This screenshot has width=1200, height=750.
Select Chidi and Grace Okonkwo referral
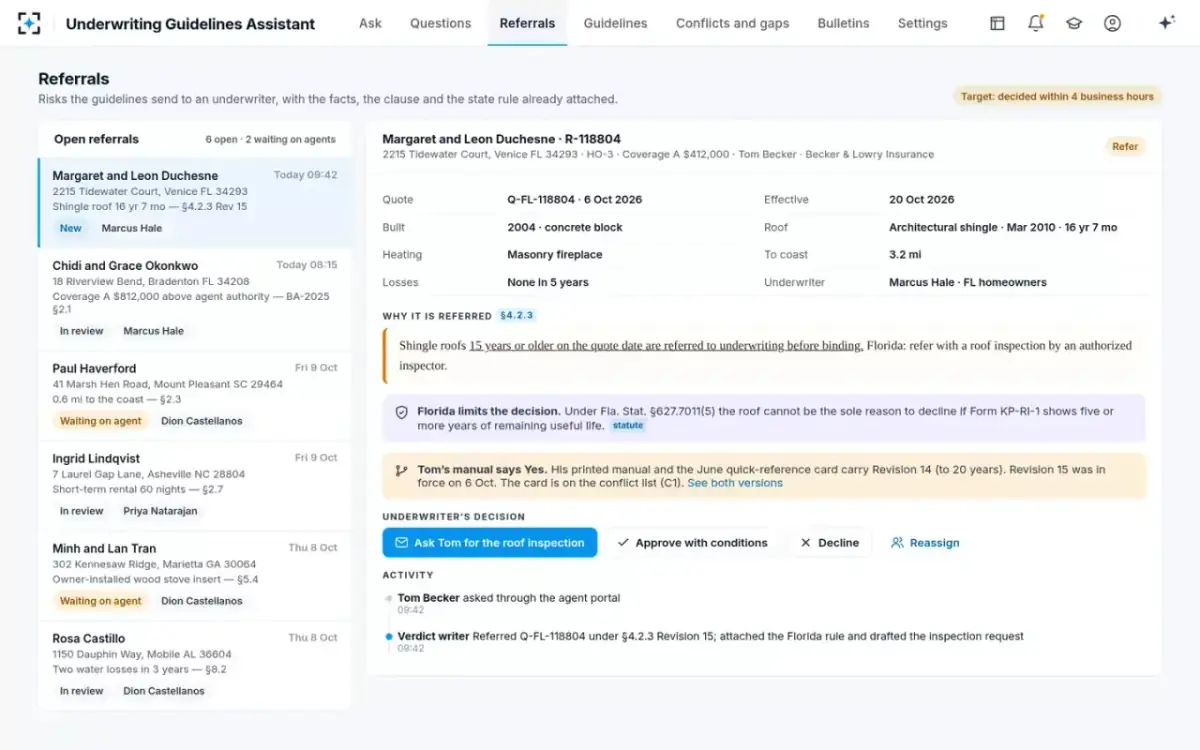click(x=195, y=298)
